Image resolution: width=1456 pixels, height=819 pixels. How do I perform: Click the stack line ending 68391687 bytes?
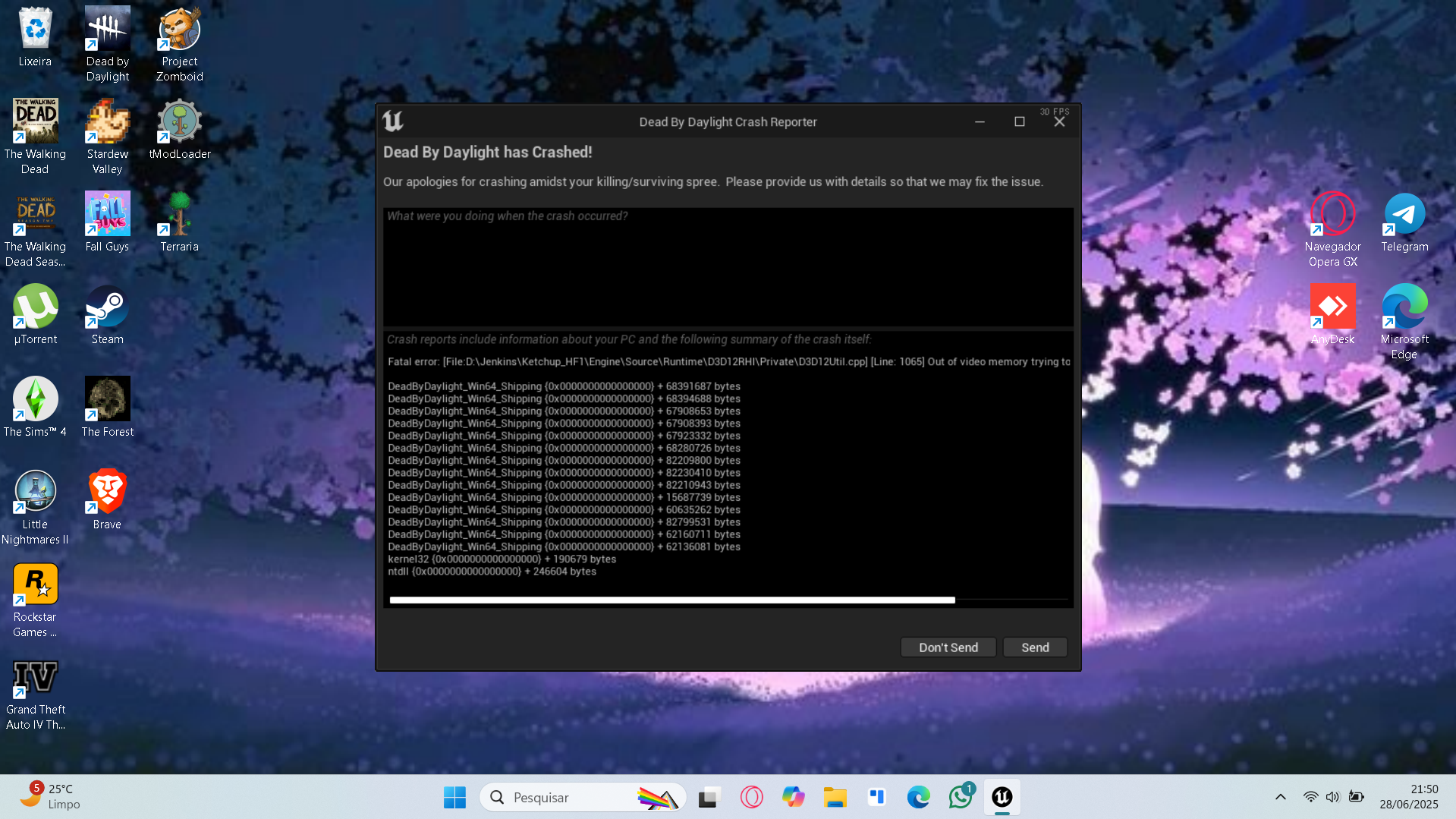(564, 386)
